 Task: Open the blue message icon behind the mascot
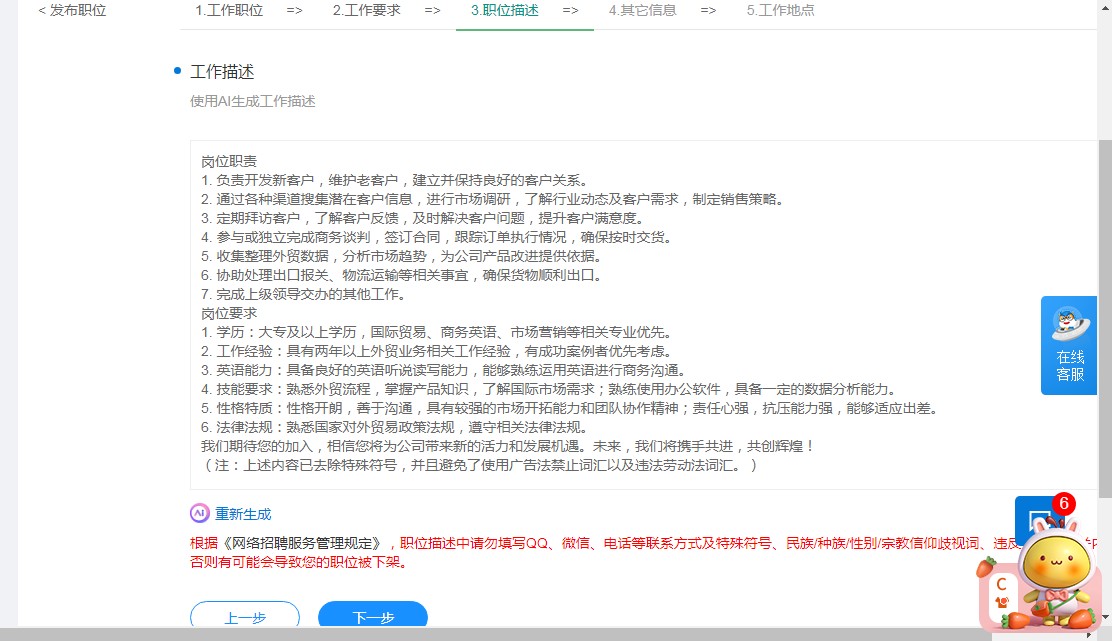1029,519
